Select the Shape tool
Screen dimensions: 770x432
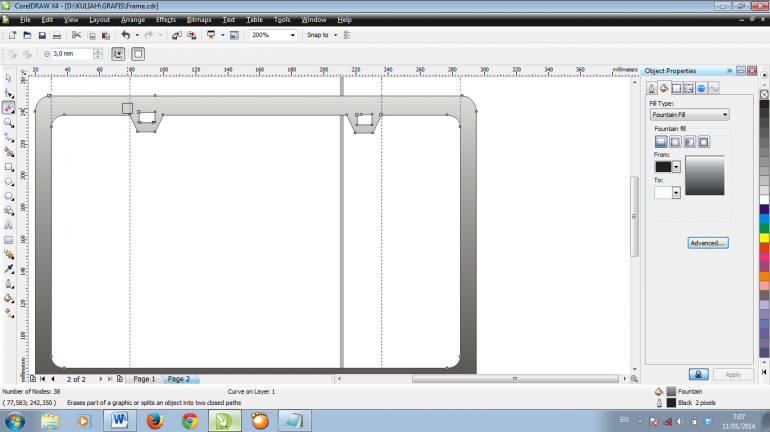tap(8, 93)
